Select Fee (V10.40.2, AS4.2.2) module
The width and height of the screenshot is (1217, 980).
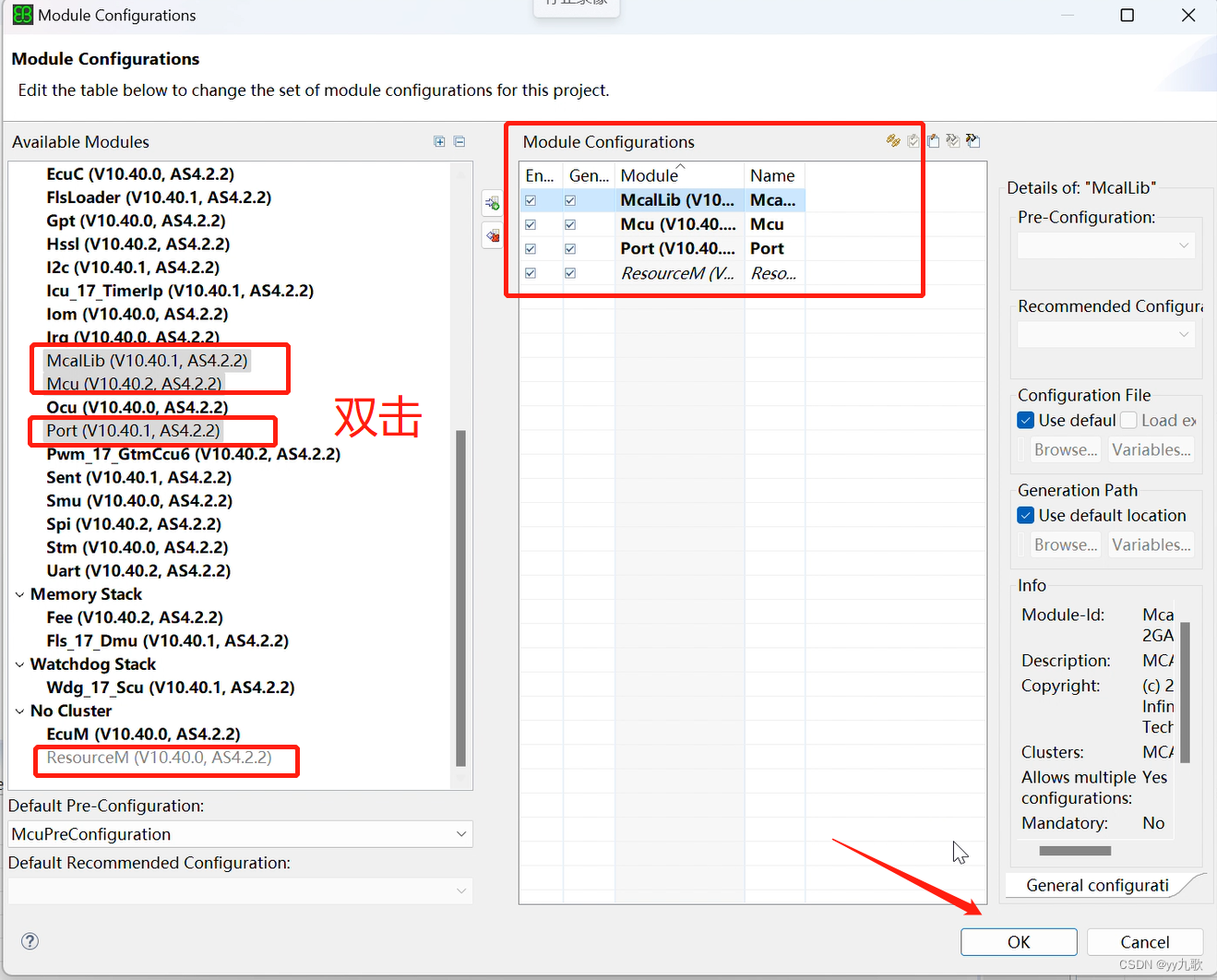(x=135, y=617)
